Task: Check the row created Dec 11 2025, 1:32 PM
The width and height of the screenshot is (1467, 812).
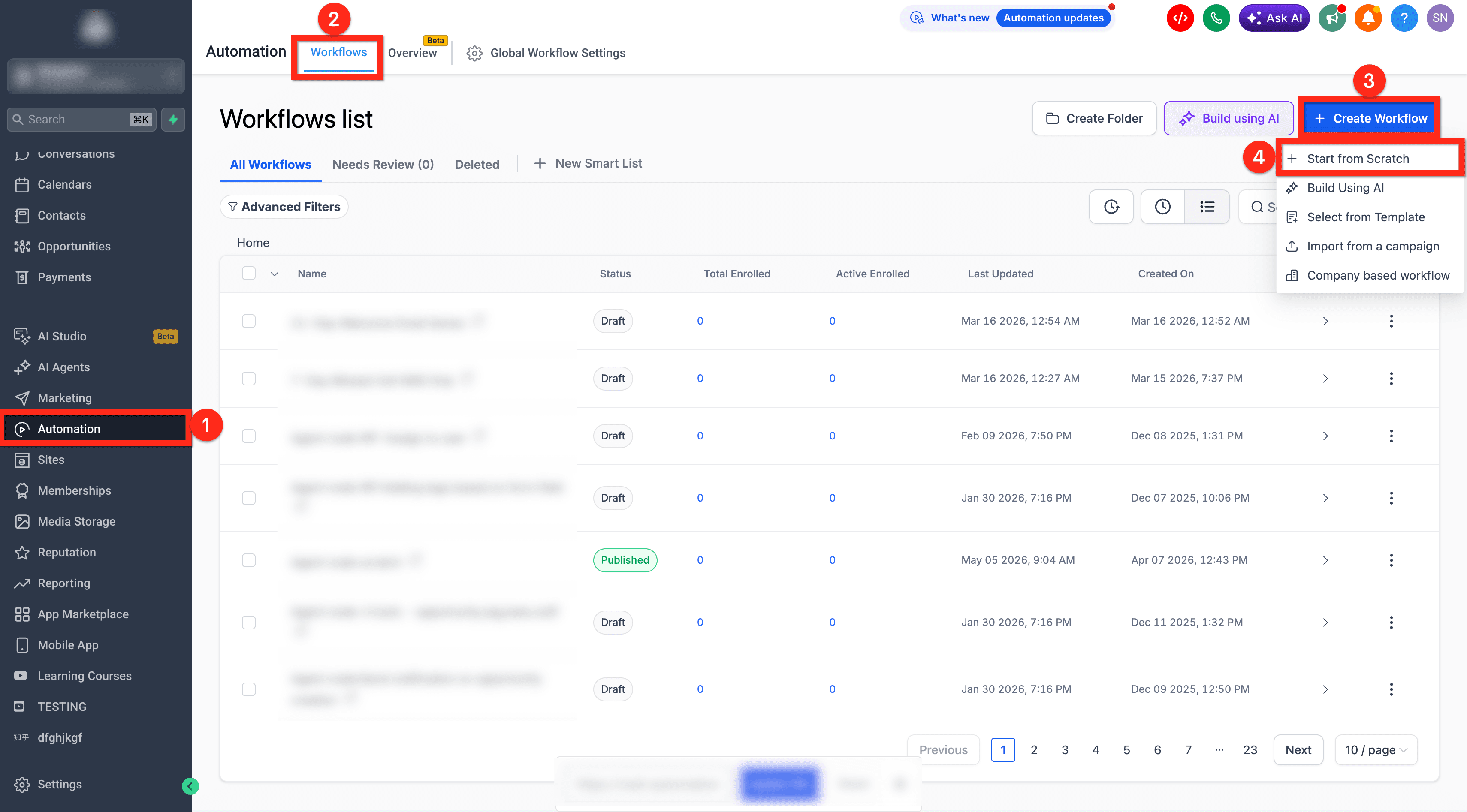Action: pos(249,623)
